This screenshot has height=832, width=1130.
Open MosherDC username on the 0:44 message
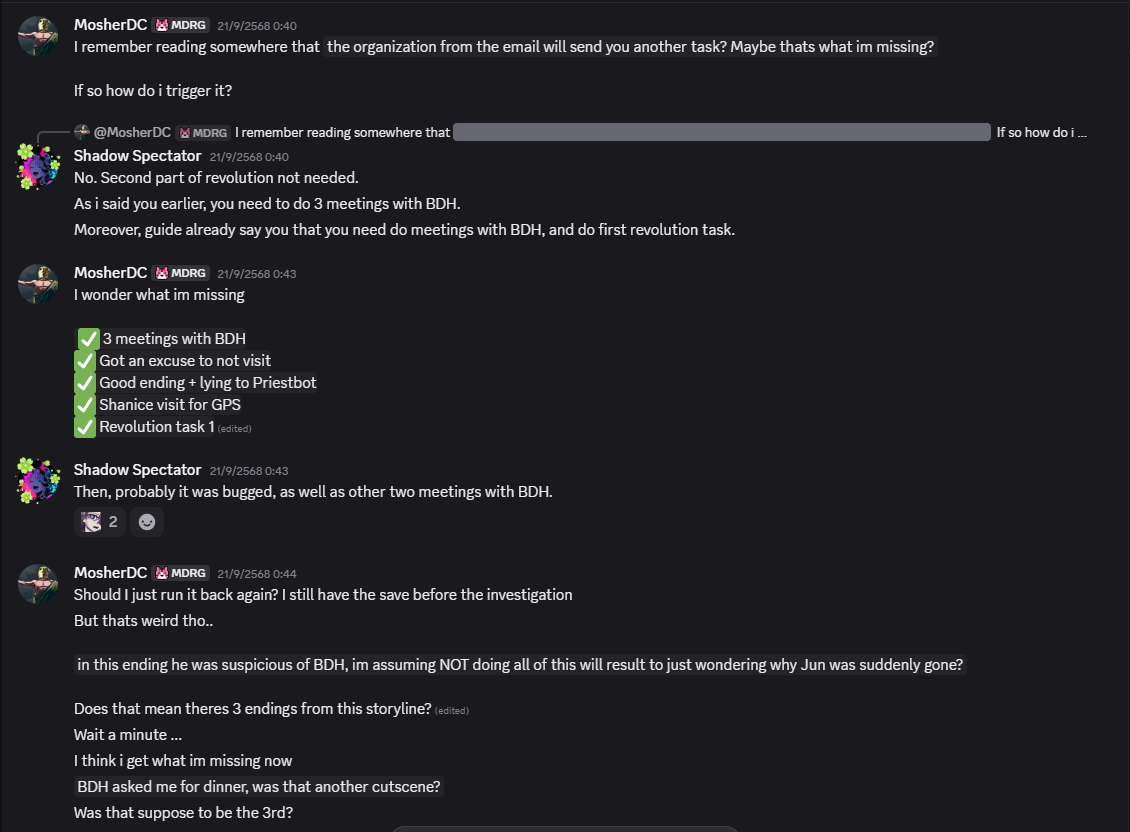click(110, 573)
